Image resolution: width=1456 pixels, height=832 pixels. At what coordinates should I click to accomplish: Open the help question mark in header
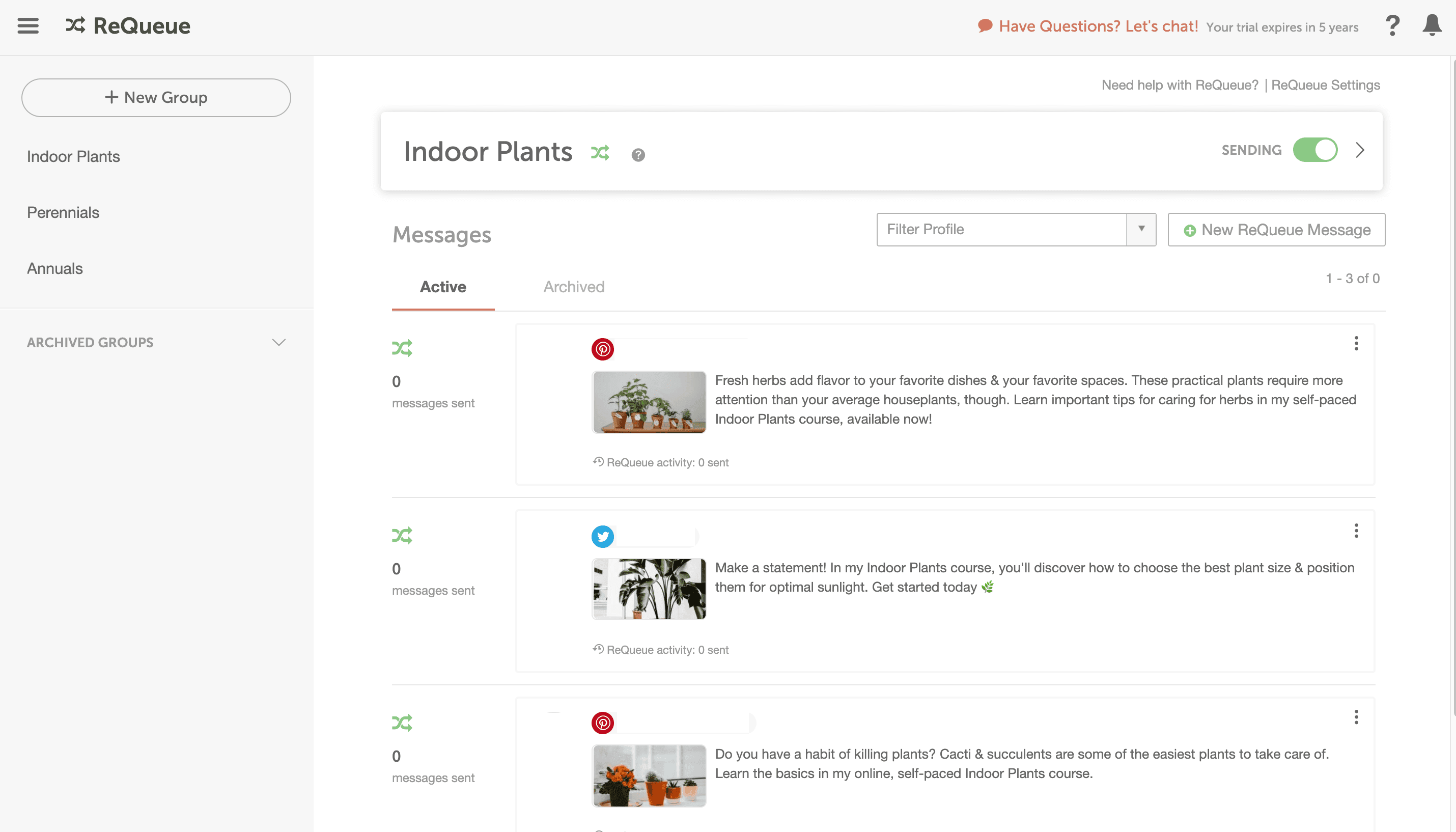pyautogui.click(x=1392, y=26)
